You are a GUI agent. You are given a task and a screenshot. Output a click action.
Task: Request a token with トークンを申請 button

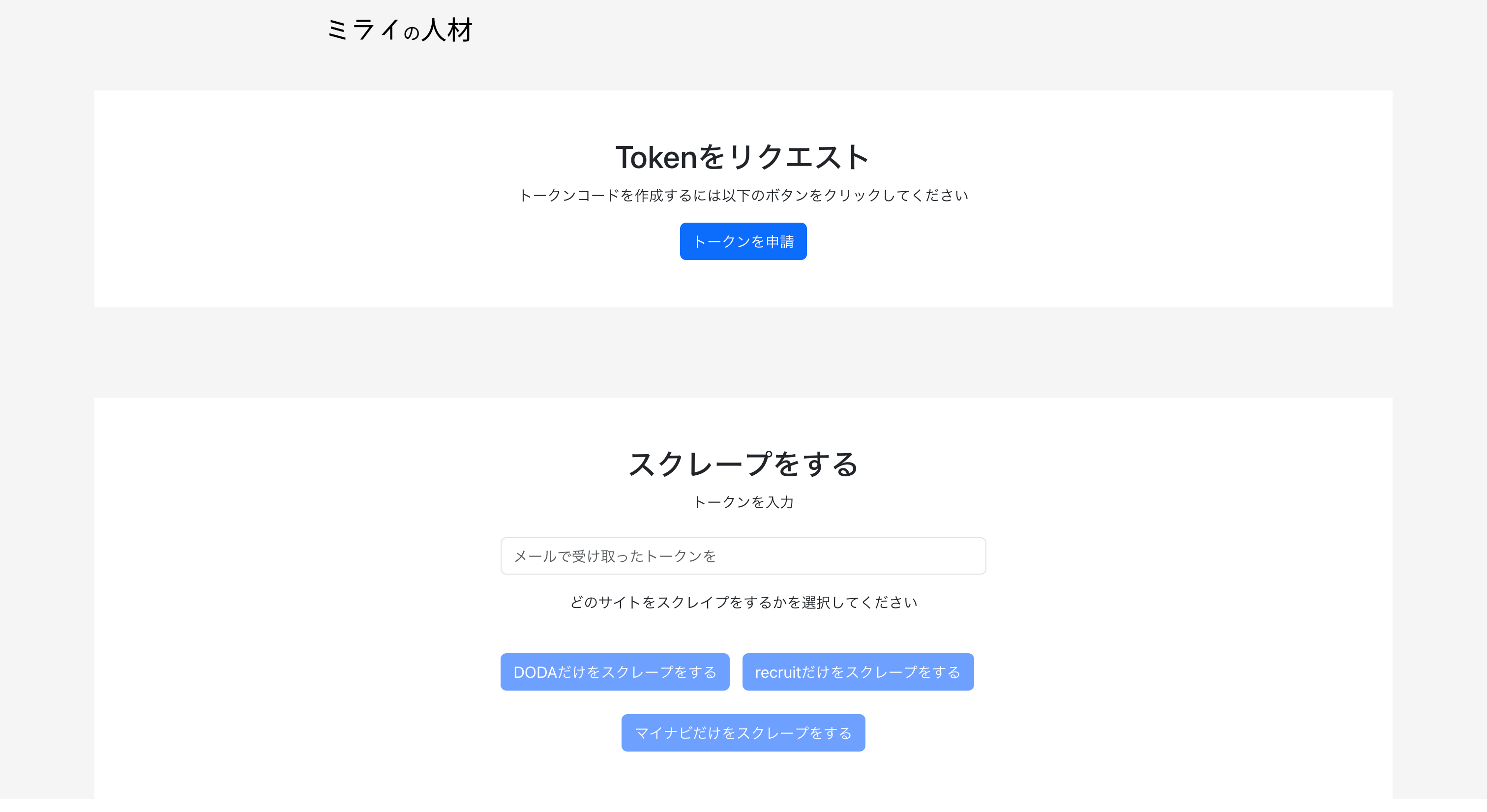(x=743, y=241)
